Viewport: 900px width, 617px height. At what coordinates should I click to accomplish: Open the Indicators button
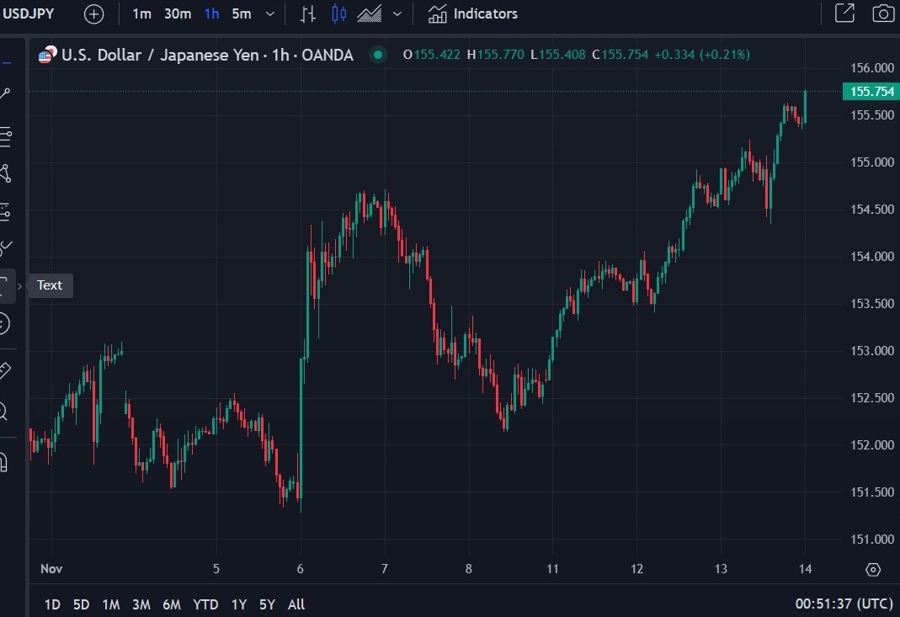(473, 14)
